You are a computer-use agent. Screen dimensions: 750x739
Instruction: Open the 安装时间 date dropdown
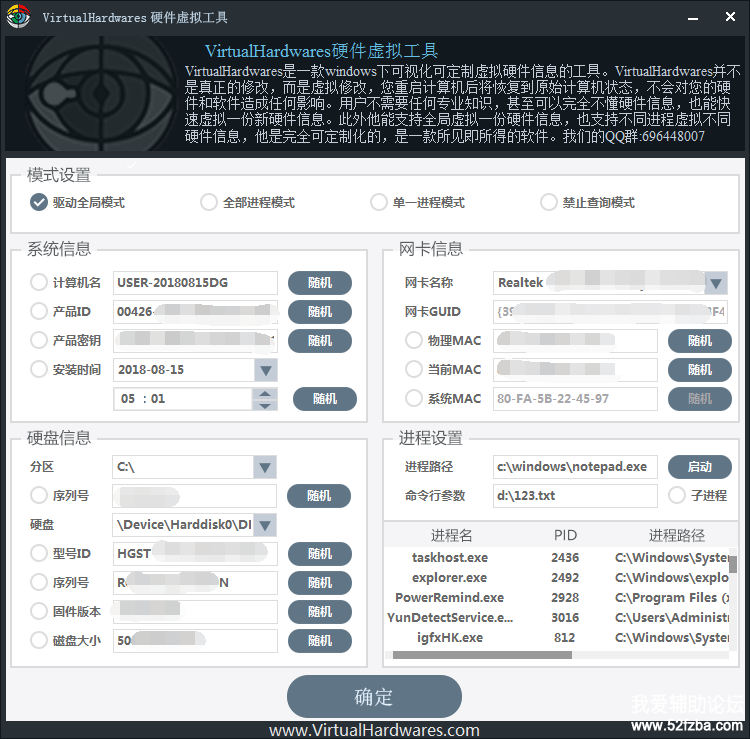tap(266, 370)
